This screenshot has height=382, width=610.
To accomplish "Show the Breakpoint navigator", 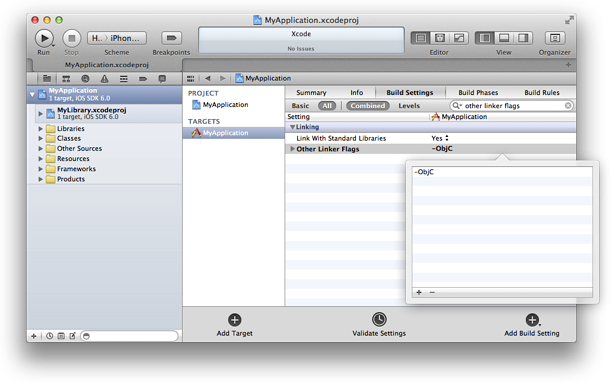I will coord(143,79).
